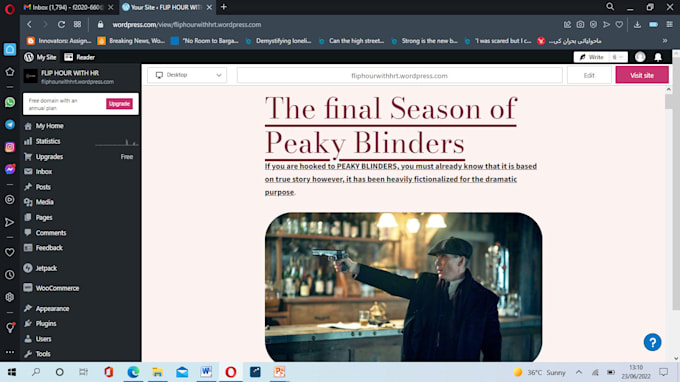This screenshot has width=680, height=382.
Task: Open Reader in WordPress bar
Action: (80, 57)
